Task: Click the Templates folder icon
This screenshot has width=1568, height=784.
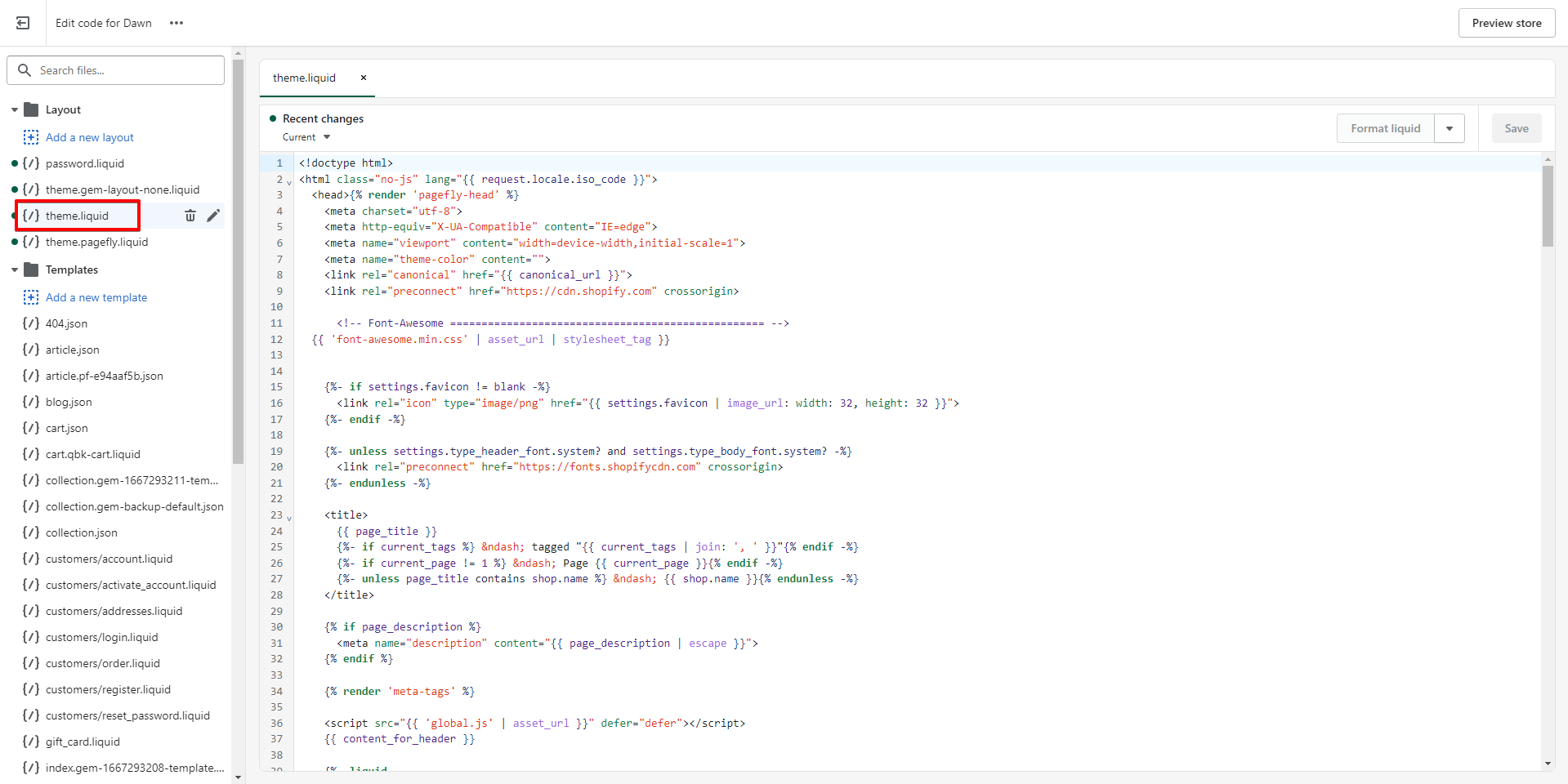Action: click(x=32, y=269)
